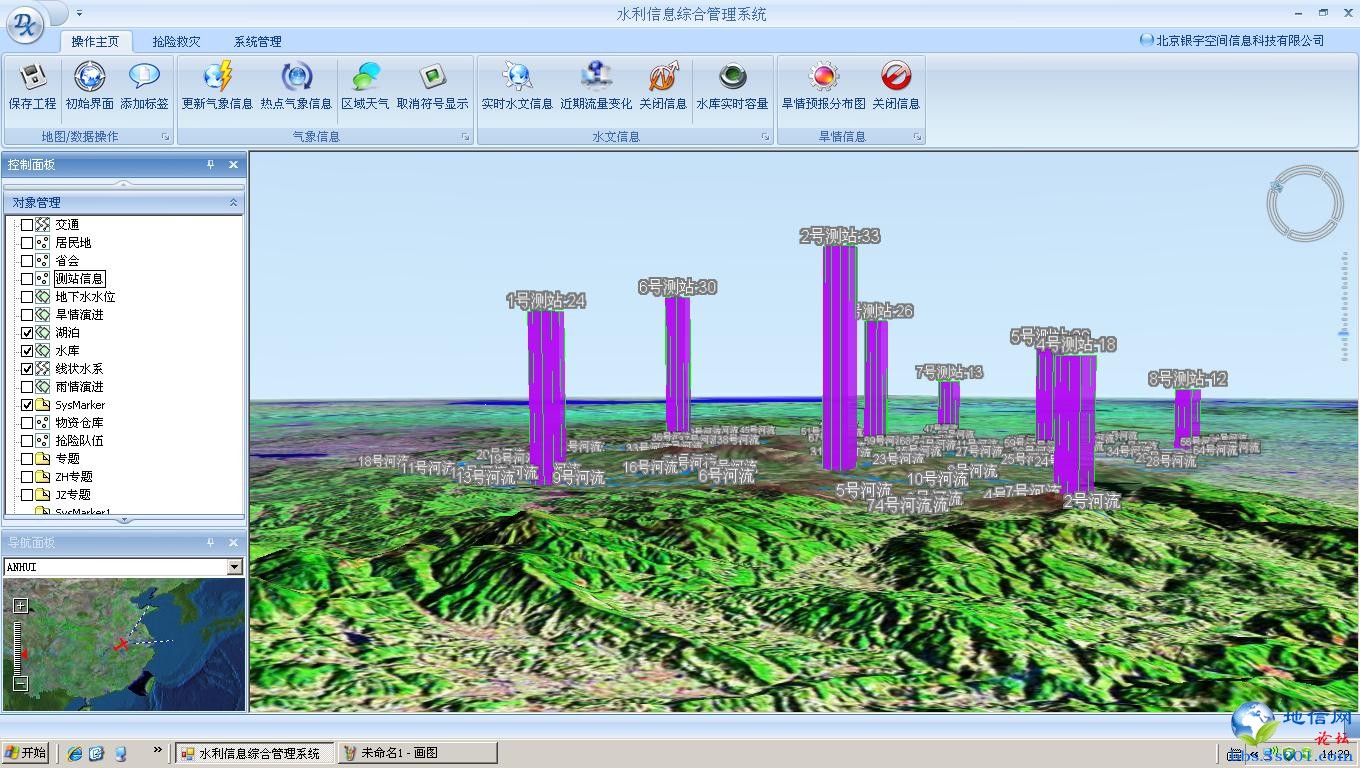1360x768 pixels.
Task: Open 水库实时容量 reservoir capacity icon
Action: click(x=732, y=77)
